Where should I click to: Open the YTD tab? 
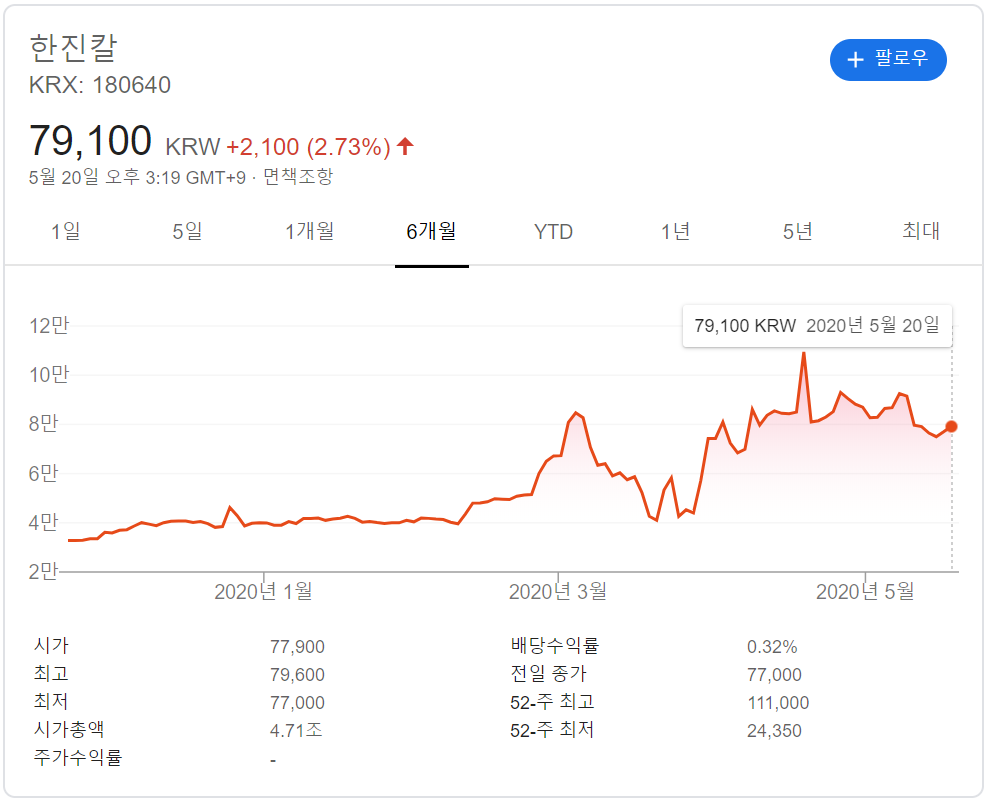(x=553, y=232)
